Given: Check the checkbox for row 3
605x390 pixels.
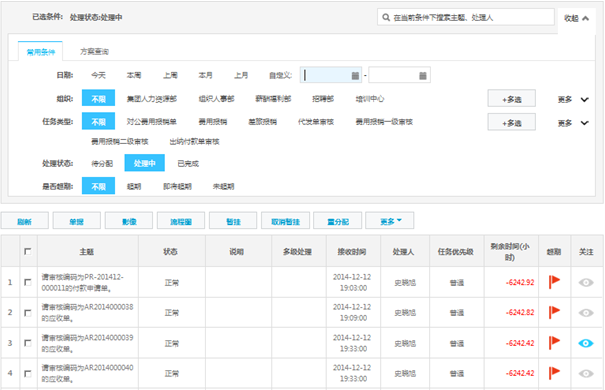Looking at the screenshot, I should pos(27,343).
